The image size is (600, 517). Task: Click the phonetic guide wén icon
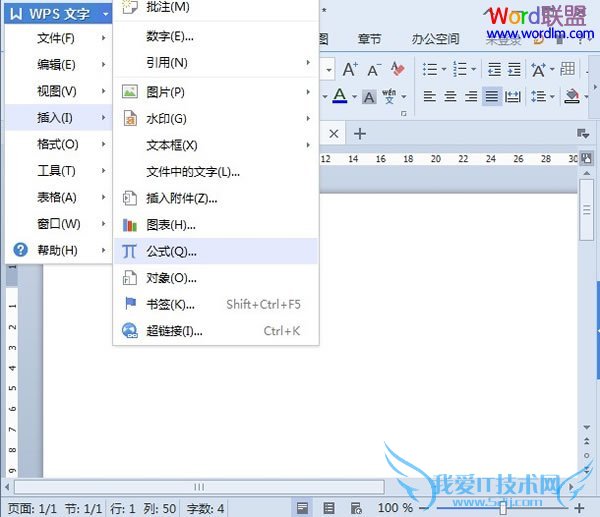click(x=389, y=96)
